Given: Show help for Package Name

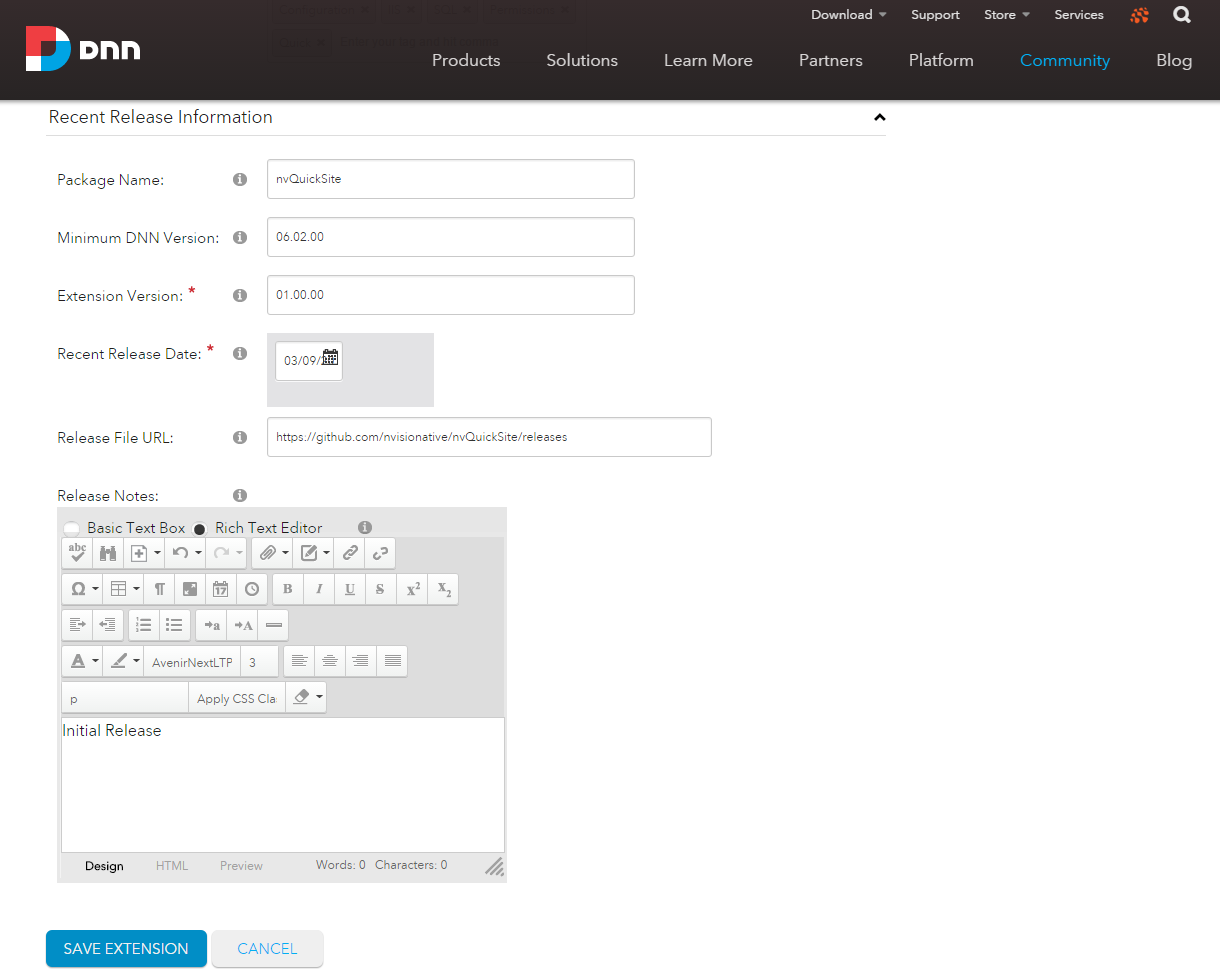Looking at the screenshot, I should (240, 180).
